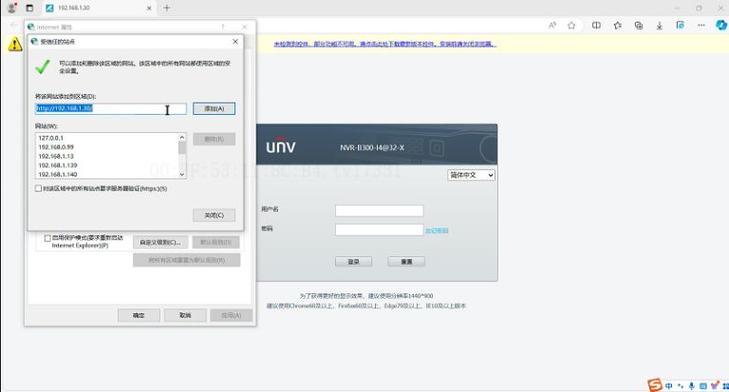Open the plugin download link in yellow bar
The image size is (729, 392).
[384, 44]
